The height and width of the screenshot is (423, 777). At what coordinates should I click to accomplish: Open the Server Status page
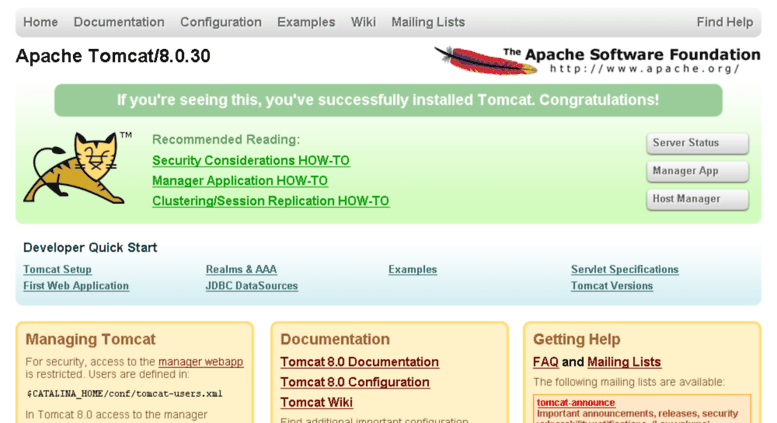(697, 143)
